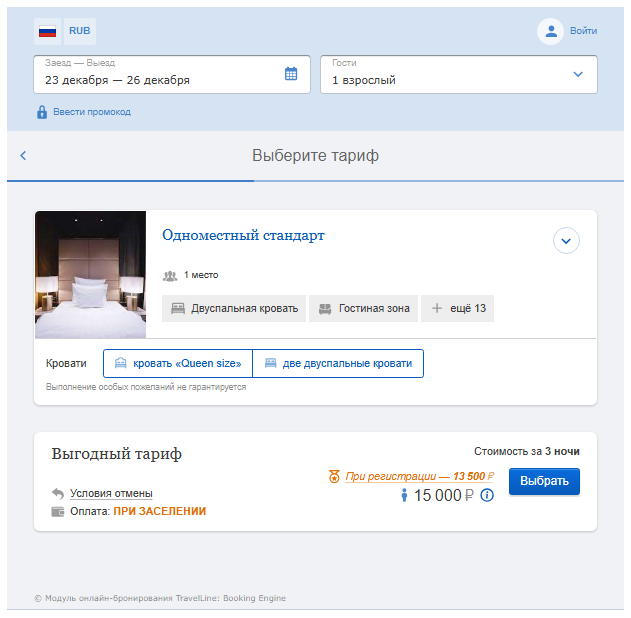The height and width of the screenshot is (618, 631).
Task: Expand room details with circular chevron
Action: [x=566, y=241]
